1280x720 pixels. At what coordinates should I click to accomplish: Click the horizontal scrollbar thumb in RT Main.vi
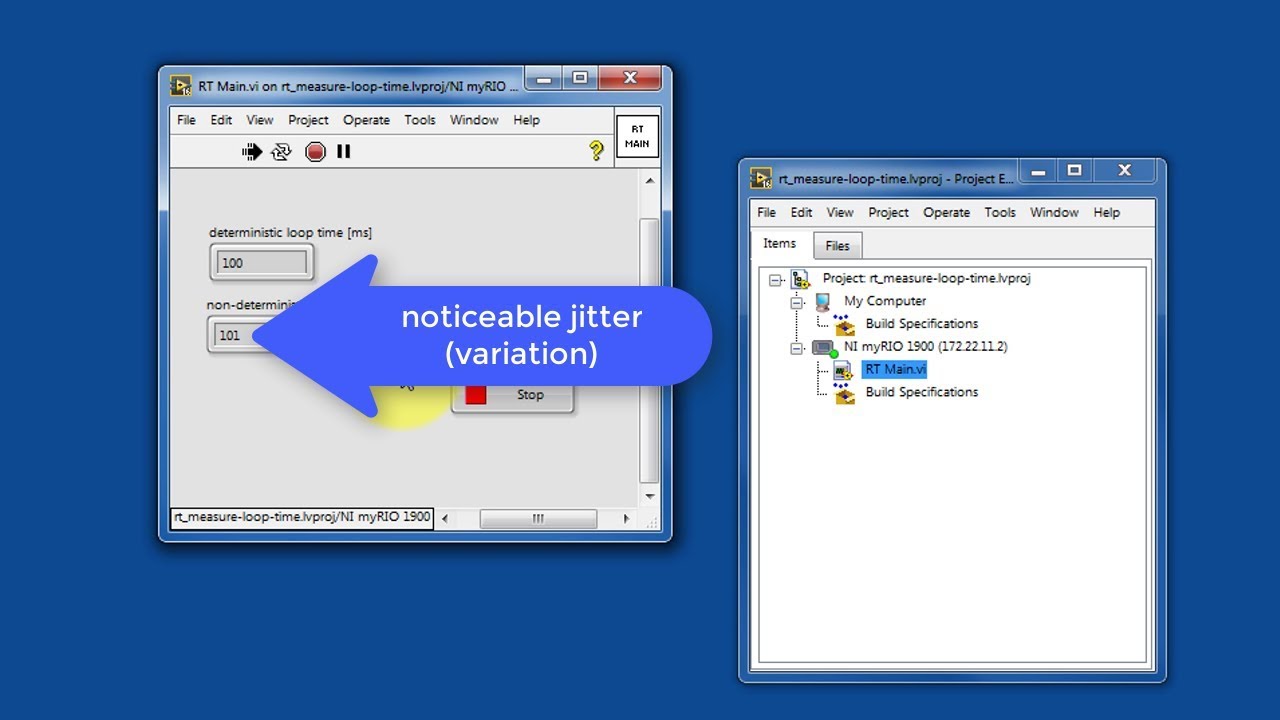(x=538, y=519)
